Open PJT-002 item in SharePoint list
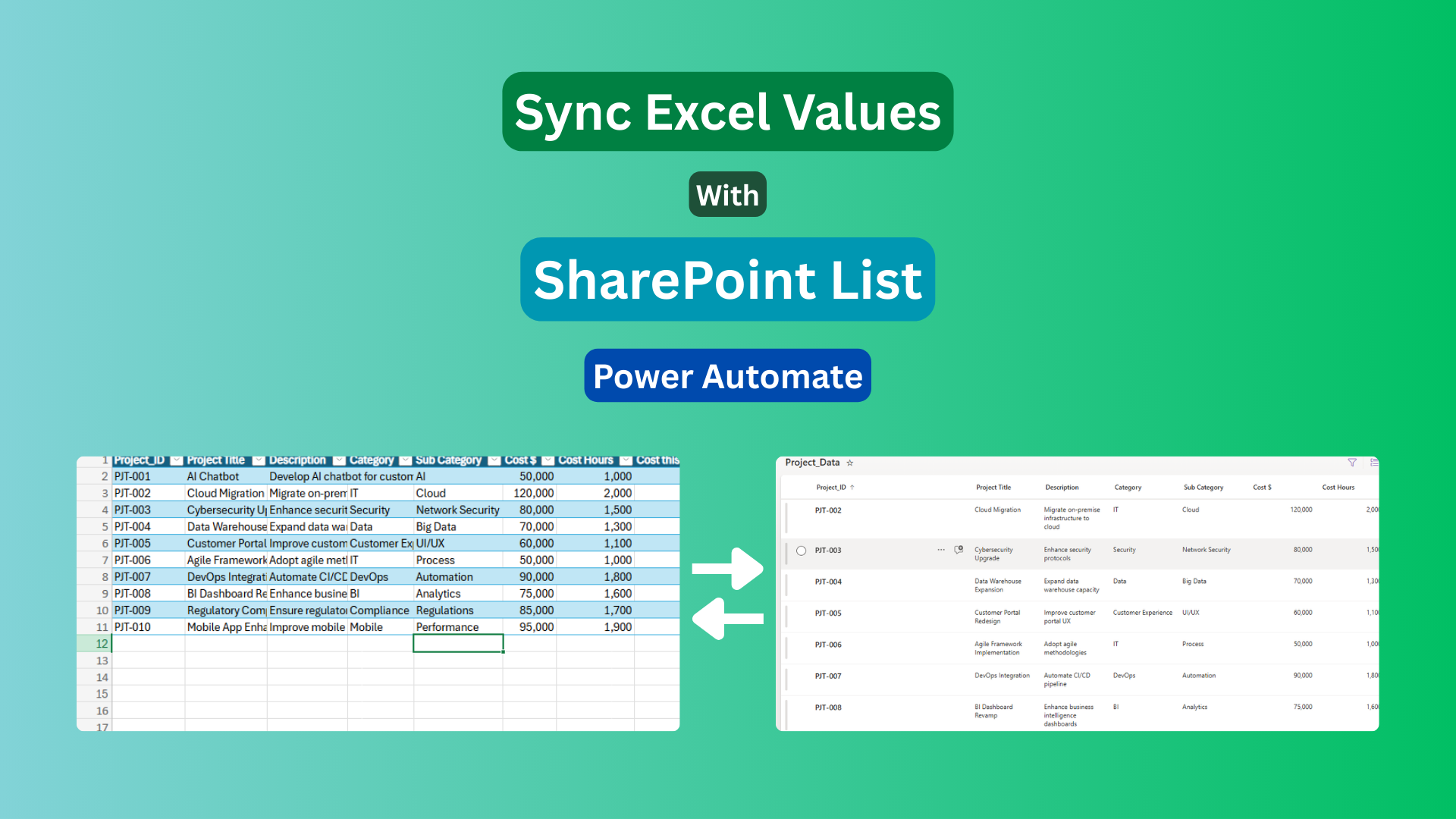Image resolution: width=1456 pixels, height=819 pixels. [x=828, y=510]
